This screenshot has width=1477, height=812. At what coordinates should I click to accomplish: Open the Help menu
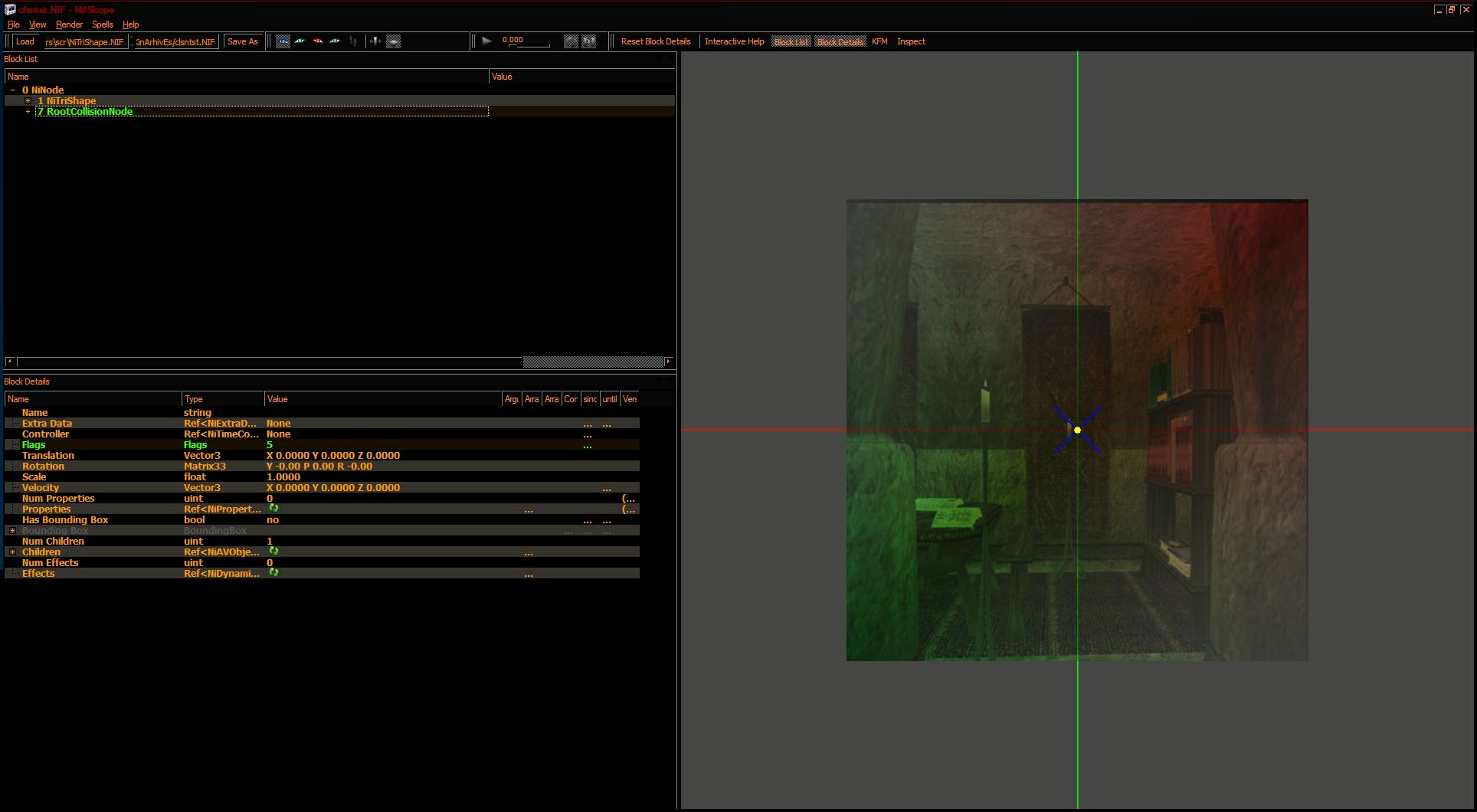click(131, 25)
